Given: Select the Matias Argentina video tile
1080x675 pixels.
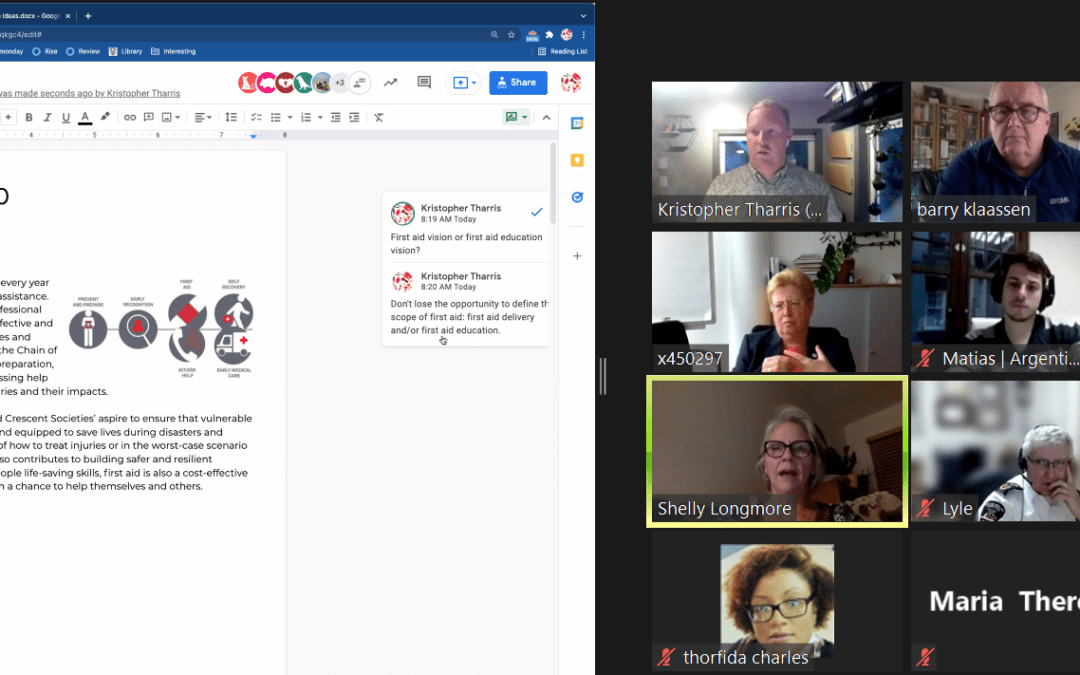Looking at the screenshot, I should [x=995, y=302].
